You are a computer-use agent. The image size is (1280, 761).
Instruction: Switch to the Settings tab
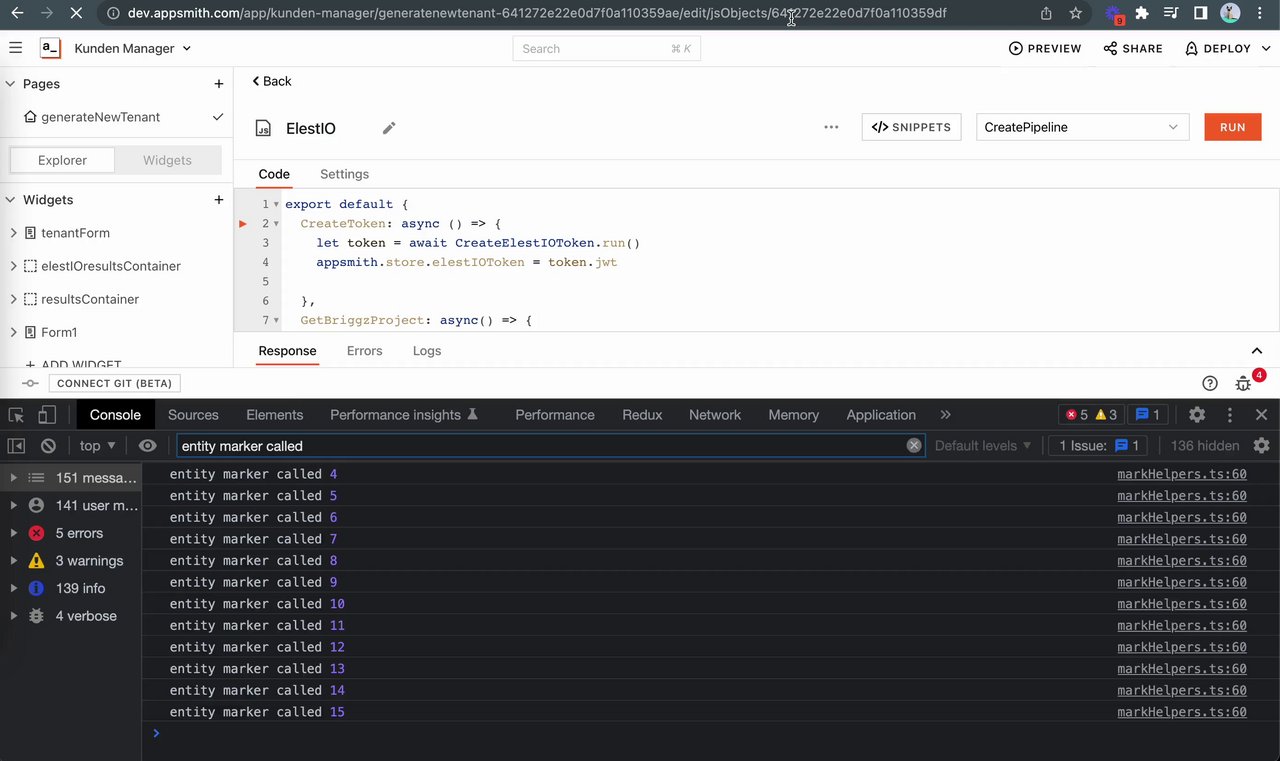click(x=344, y=174)
